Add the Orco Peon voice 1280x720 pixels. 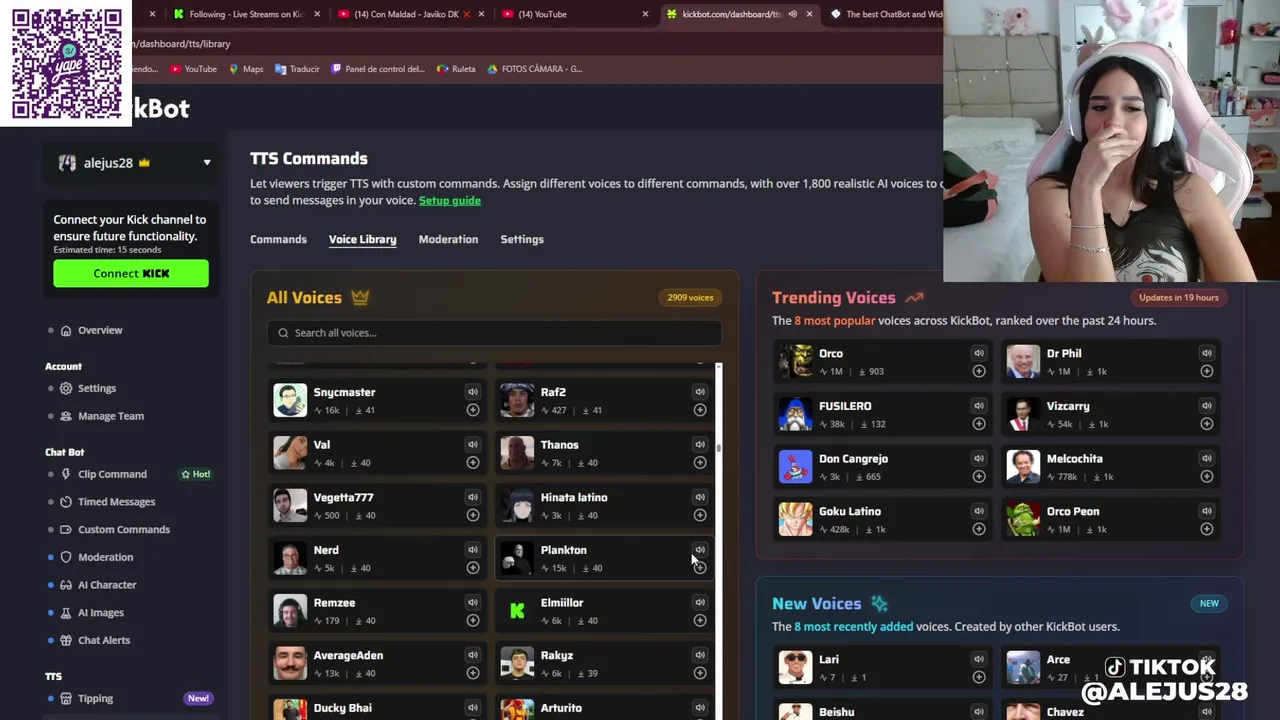[x=1207, y=529]
